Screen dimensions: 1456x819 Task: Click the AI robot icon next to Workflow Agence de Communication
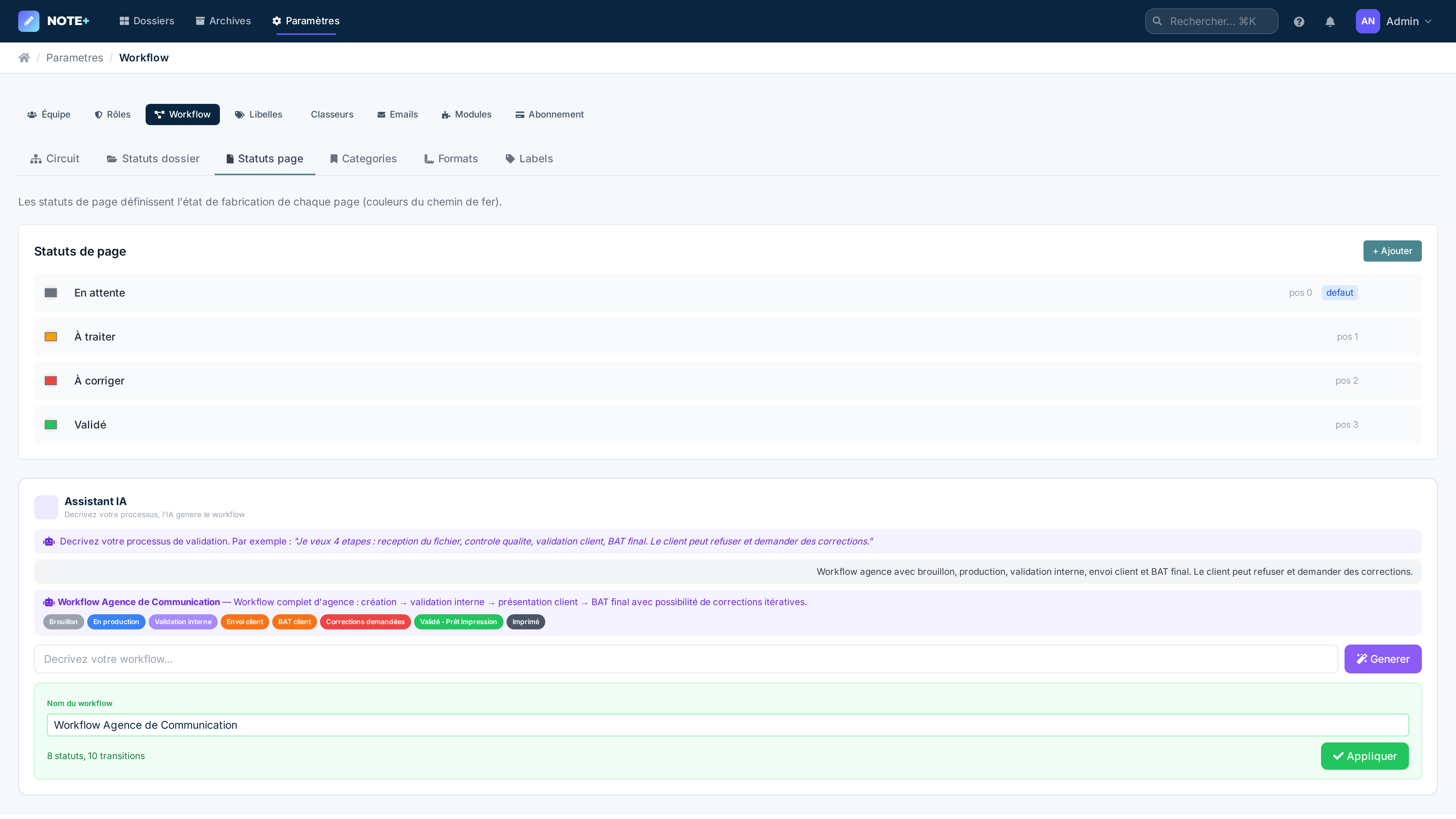(49, 601)
